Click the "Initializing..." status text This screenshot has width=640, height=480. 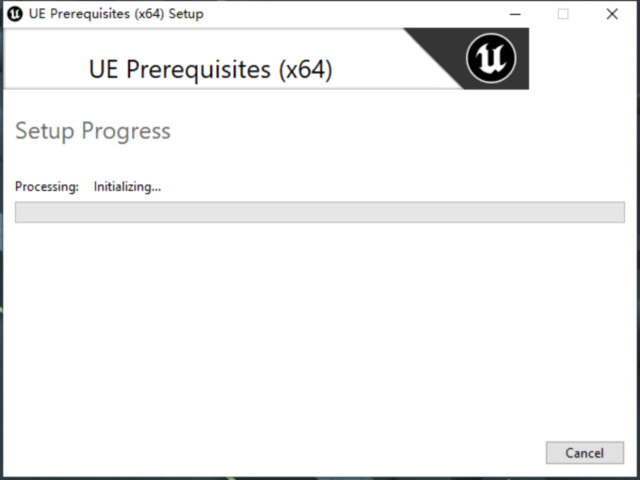[127, 186]
